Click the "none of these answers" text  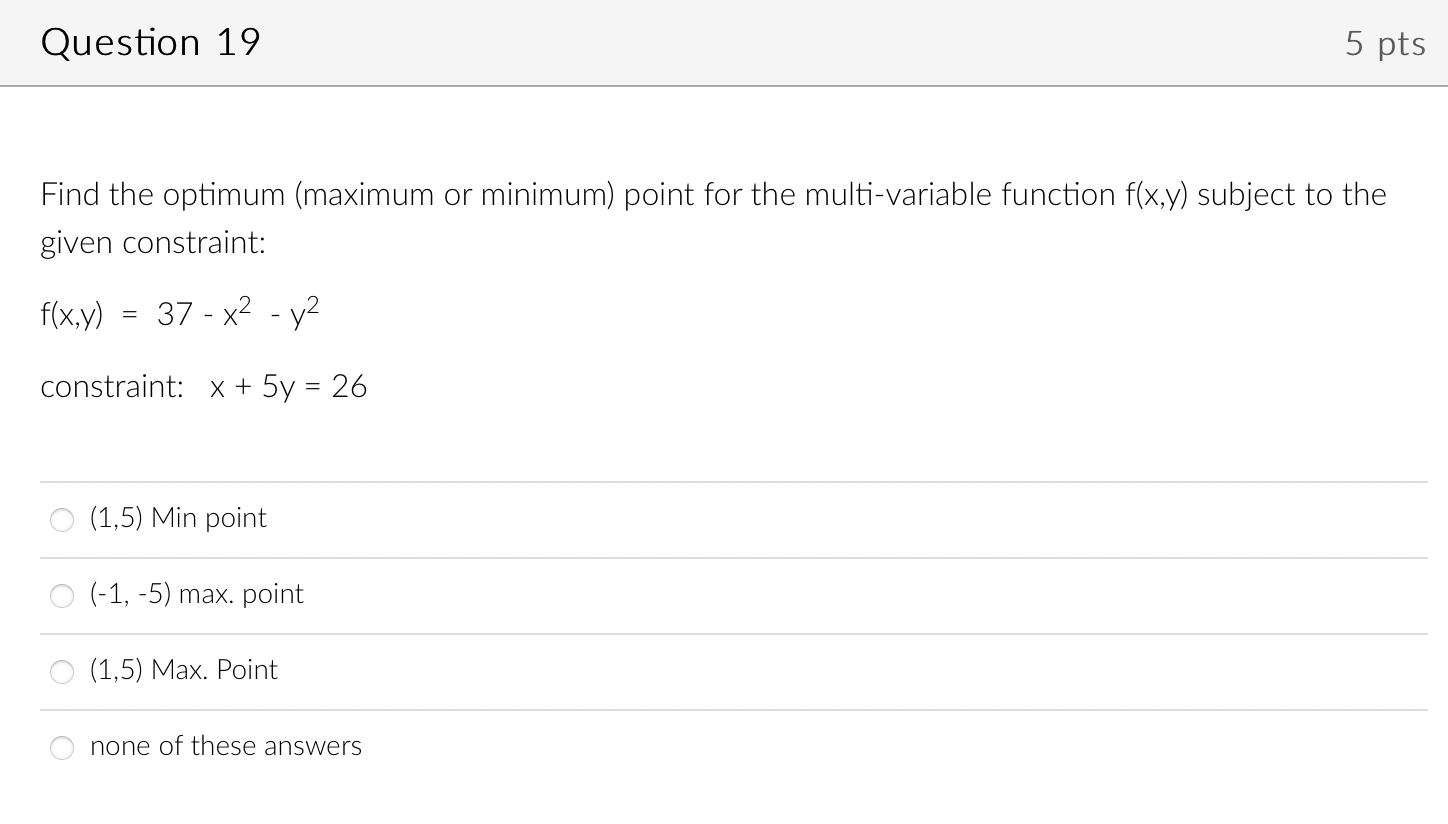[x=225, y=745]
